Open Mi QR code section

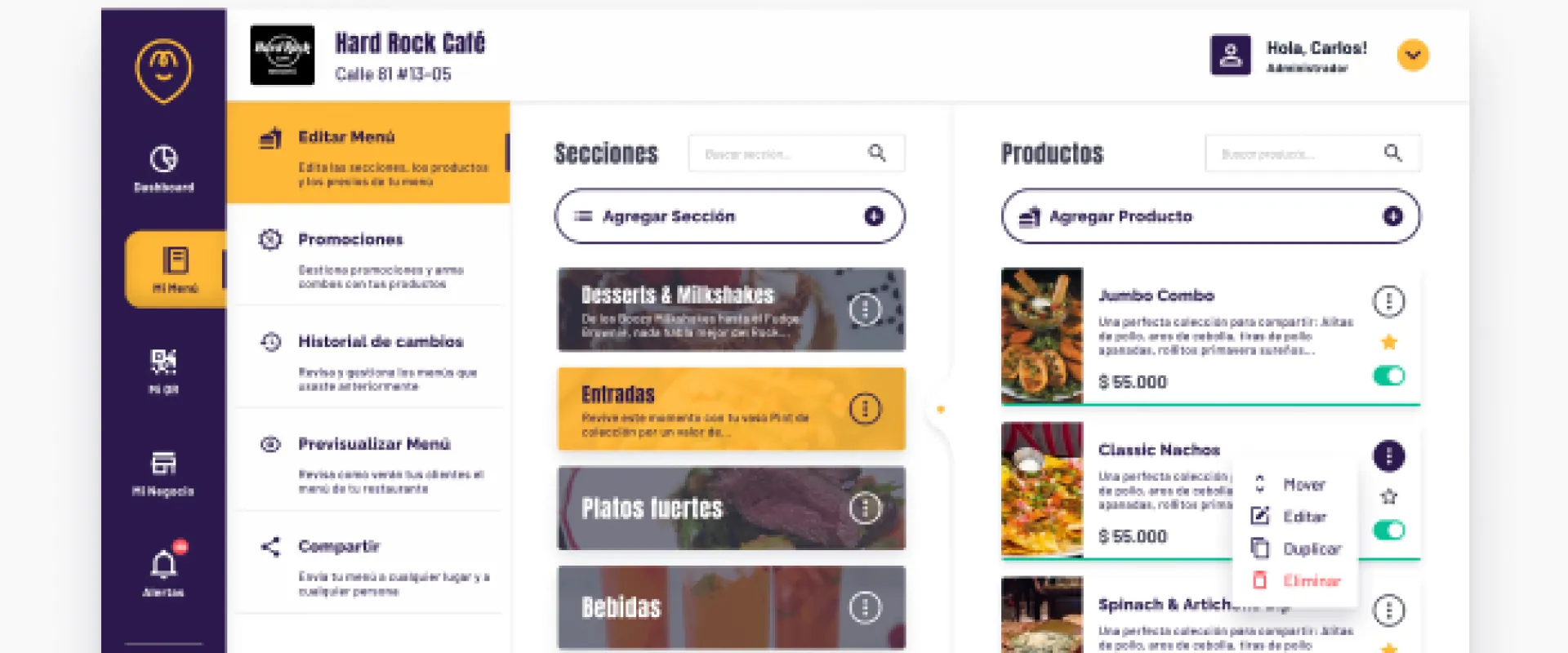click(163, 369)
